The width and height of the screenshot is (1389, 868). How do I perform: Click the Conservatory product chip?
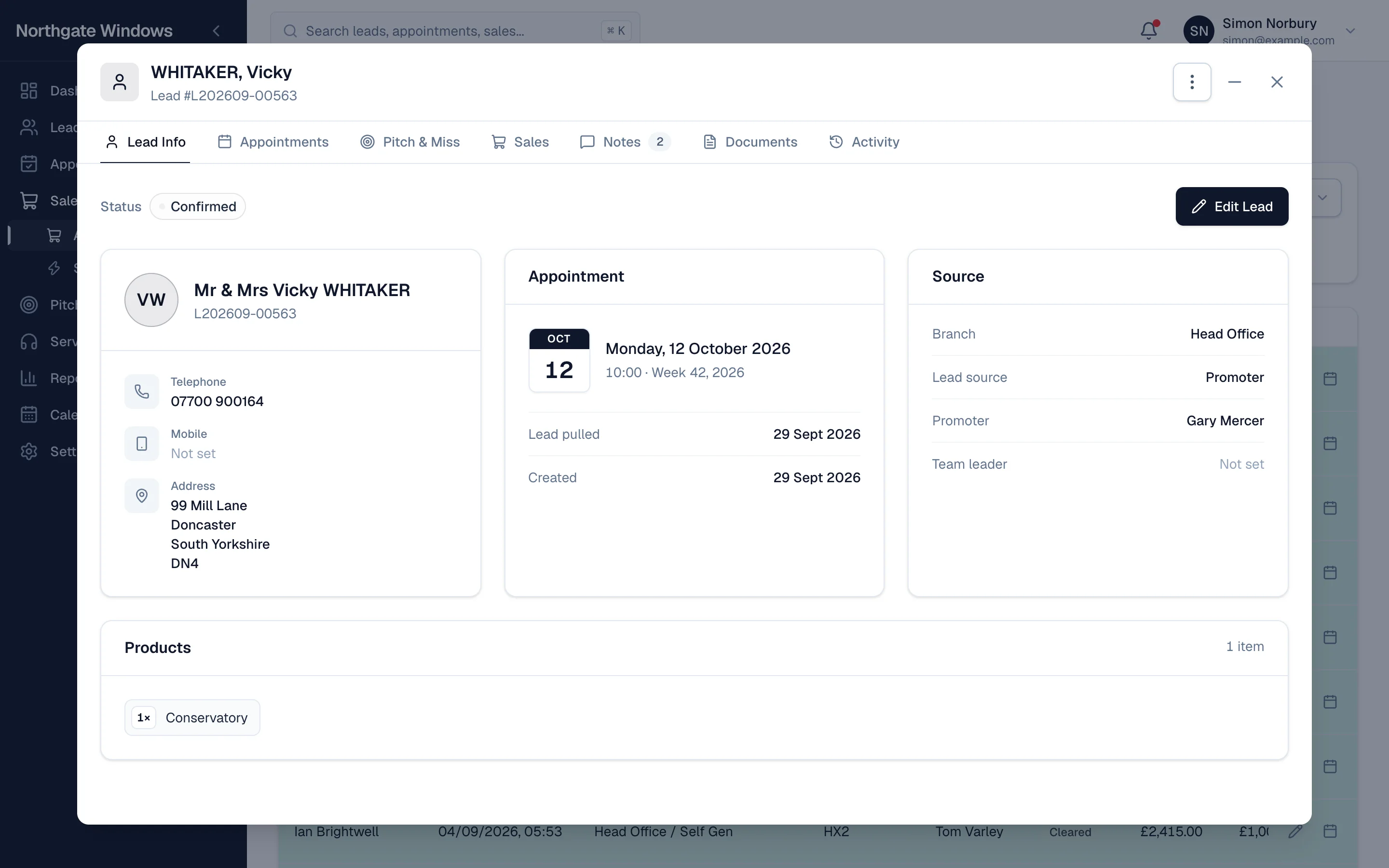(192, 718)
